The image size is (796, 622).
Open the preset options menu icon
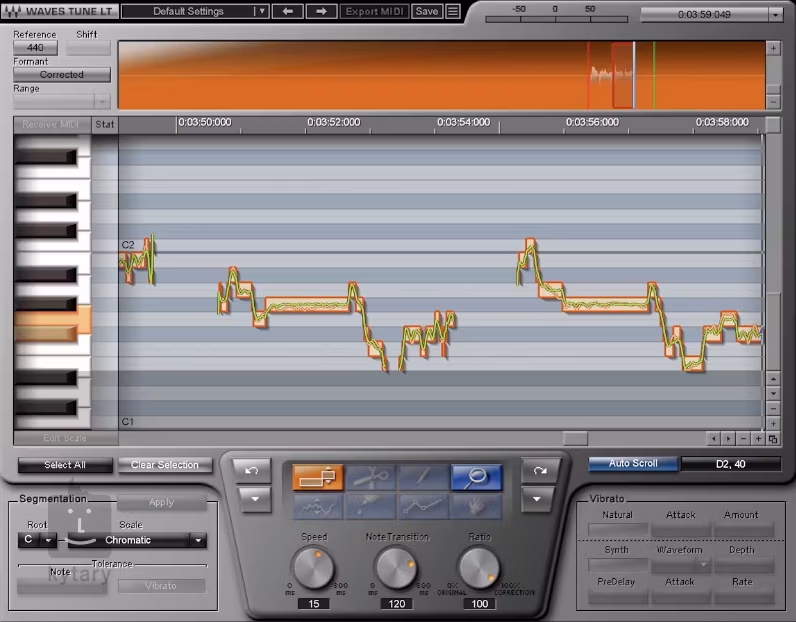tap(453, 11)
